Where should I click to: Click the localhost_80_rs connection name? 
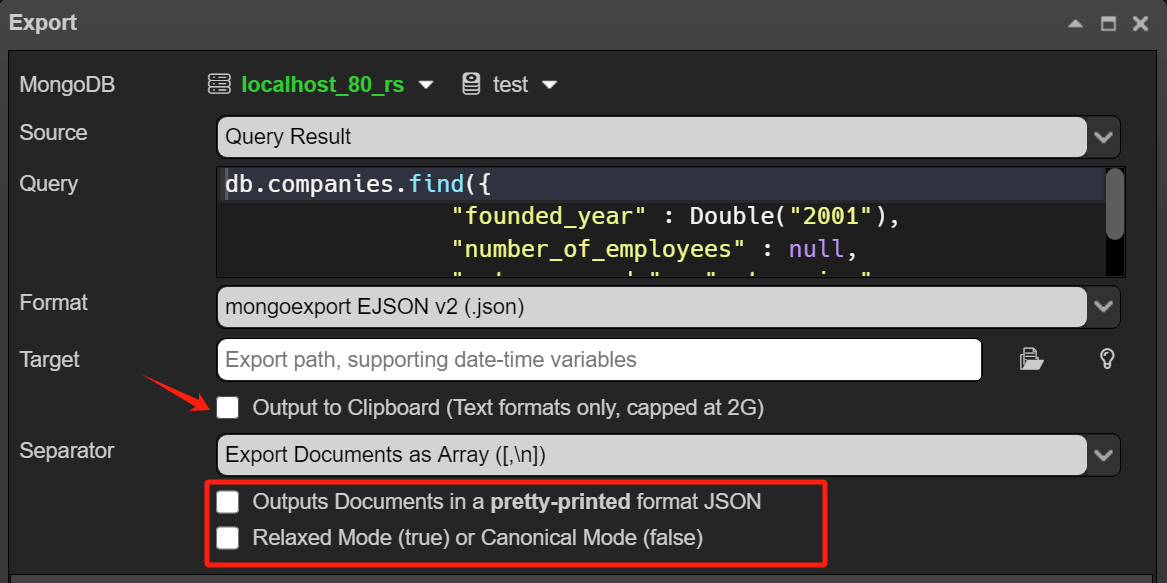tap(323, 85)
